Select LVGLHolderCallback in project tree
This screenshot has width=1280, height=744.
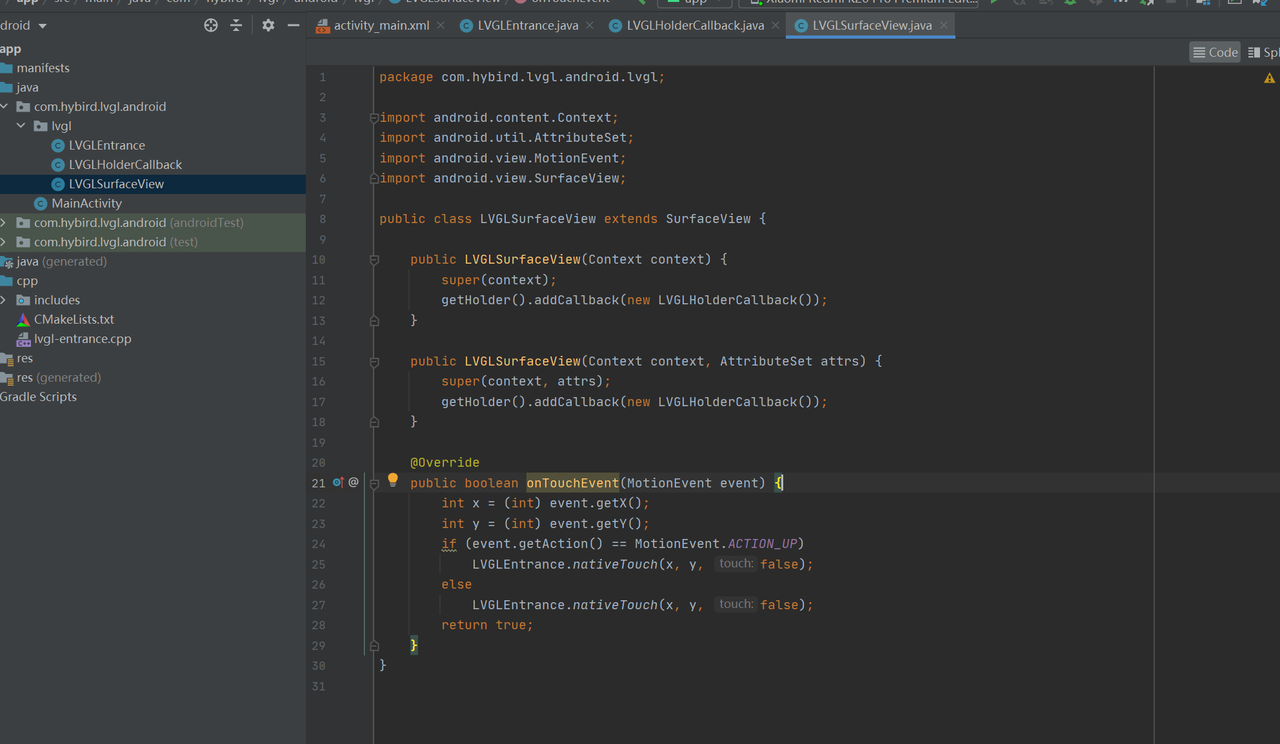coord(125,165)
